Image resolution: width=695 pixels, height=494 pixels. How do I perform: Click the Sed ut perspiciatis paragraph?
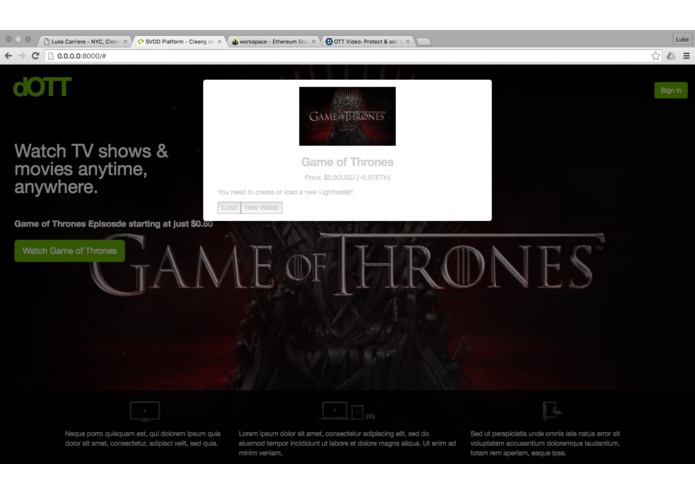coord(545,443)
